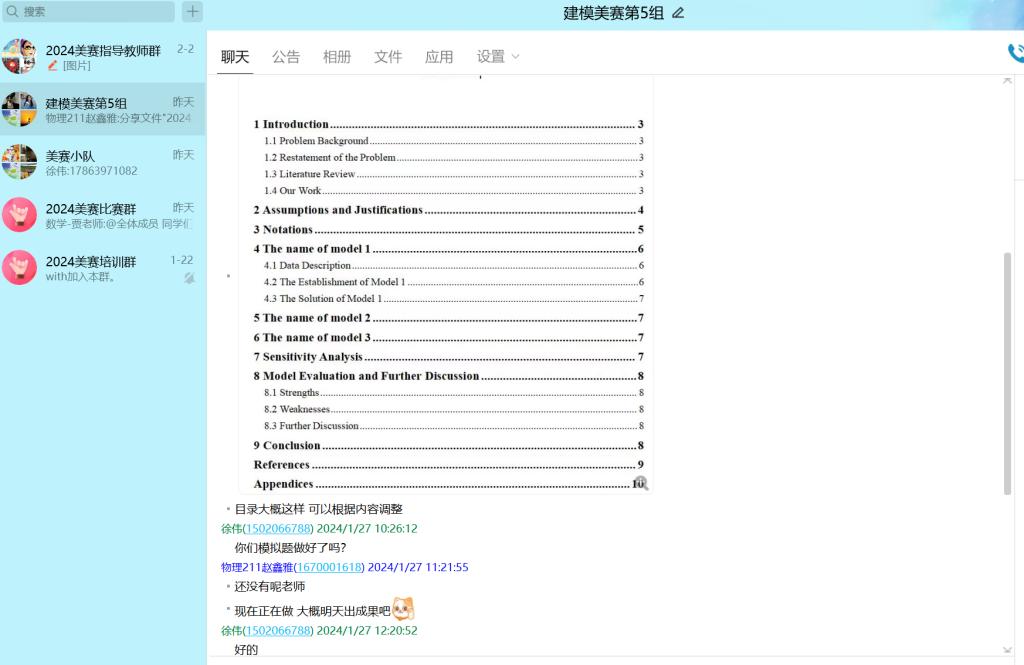
Task: Click the cat emoji sticker in chat
Action: tap(403, 609)
